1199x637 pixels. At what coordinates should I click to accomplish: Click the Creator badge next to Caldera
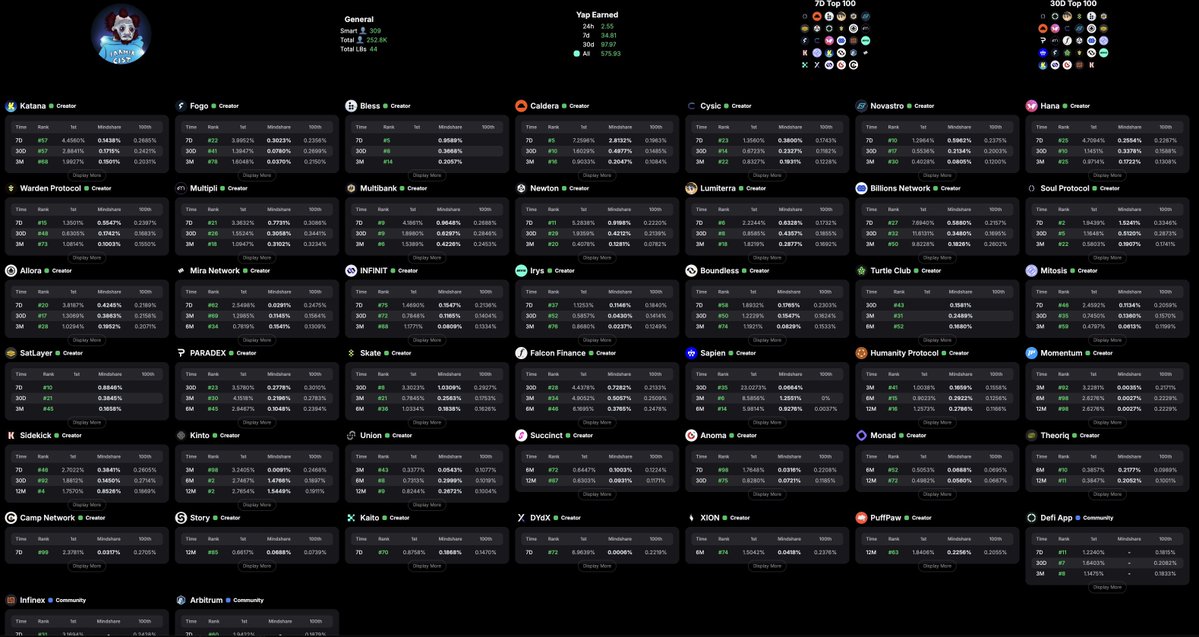click(576, 106)
